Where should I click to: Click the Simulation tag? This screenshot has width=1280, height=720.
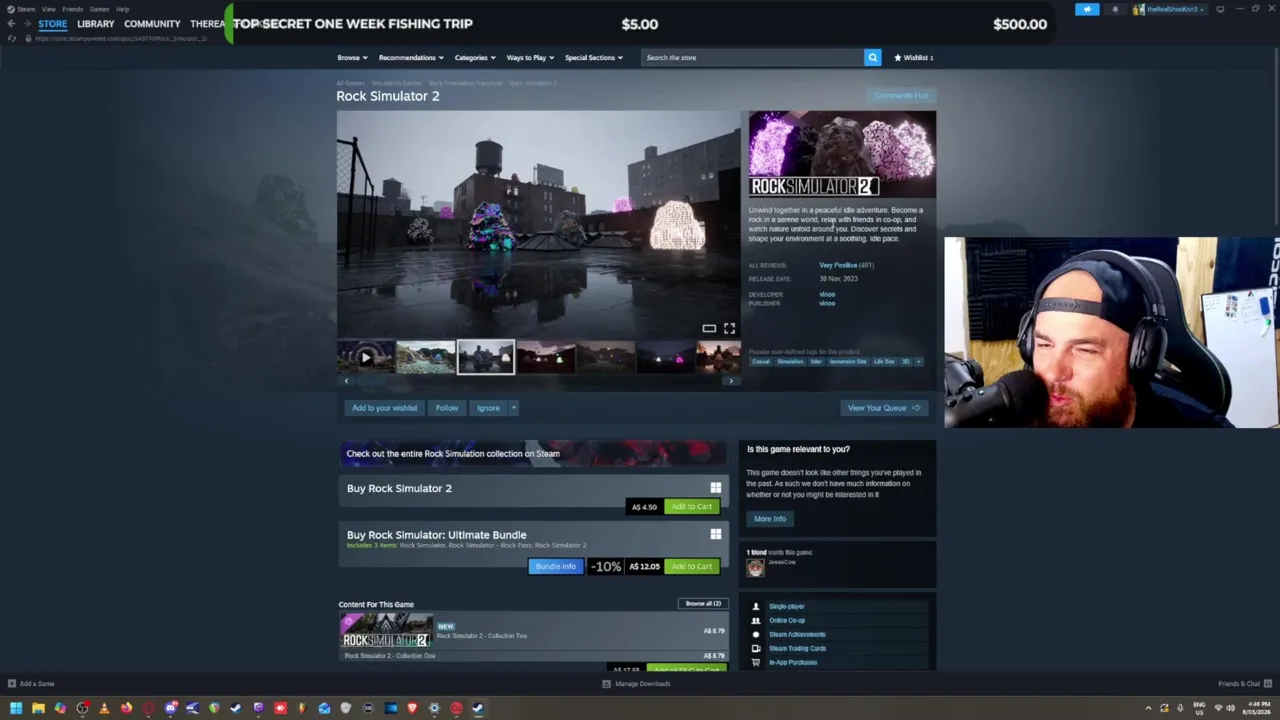coord(790,361)
